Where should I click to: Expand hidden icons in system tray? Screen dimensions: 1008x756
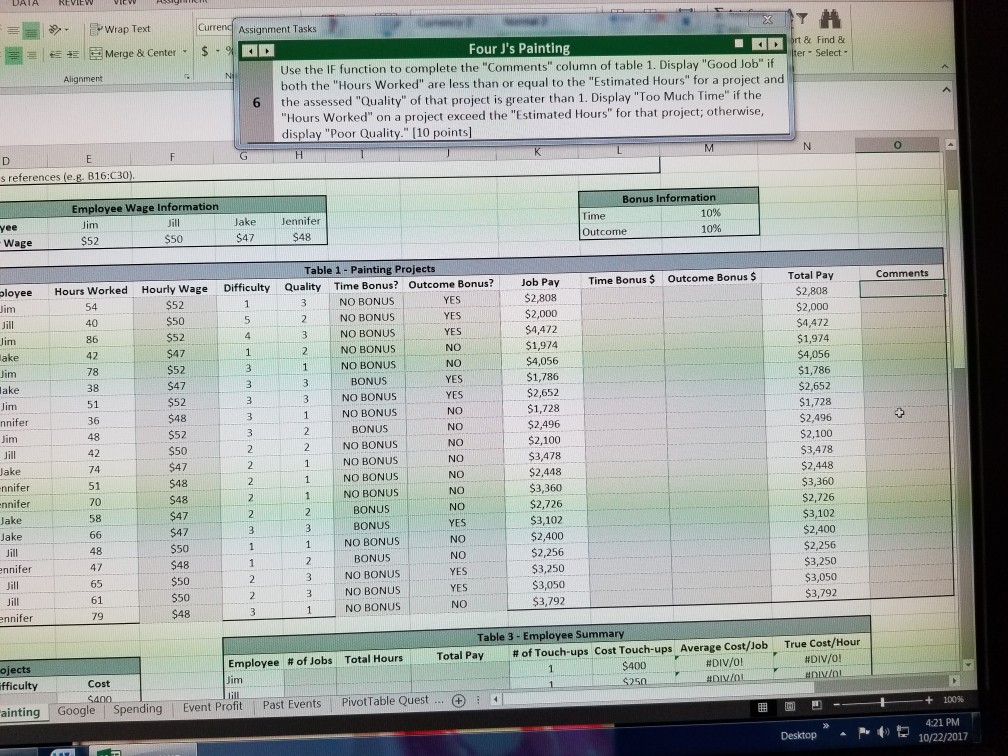pos(842,733)
